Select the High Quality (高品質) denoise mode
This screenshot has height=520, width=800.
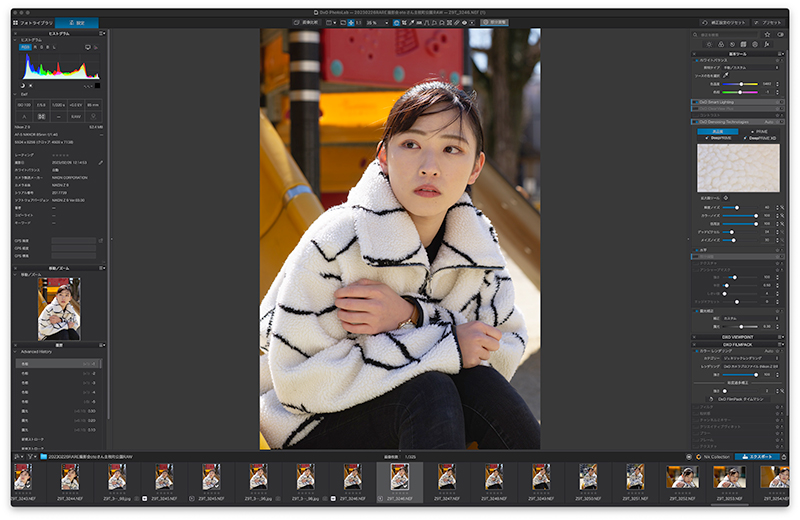[x=717, y=132]
